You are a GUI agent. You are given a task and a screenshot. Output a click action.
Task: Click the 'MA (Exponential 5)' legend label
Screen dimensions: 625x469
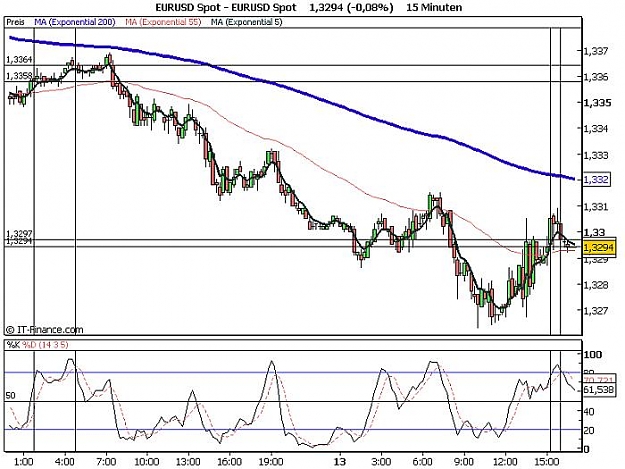[x=246, y=22]
